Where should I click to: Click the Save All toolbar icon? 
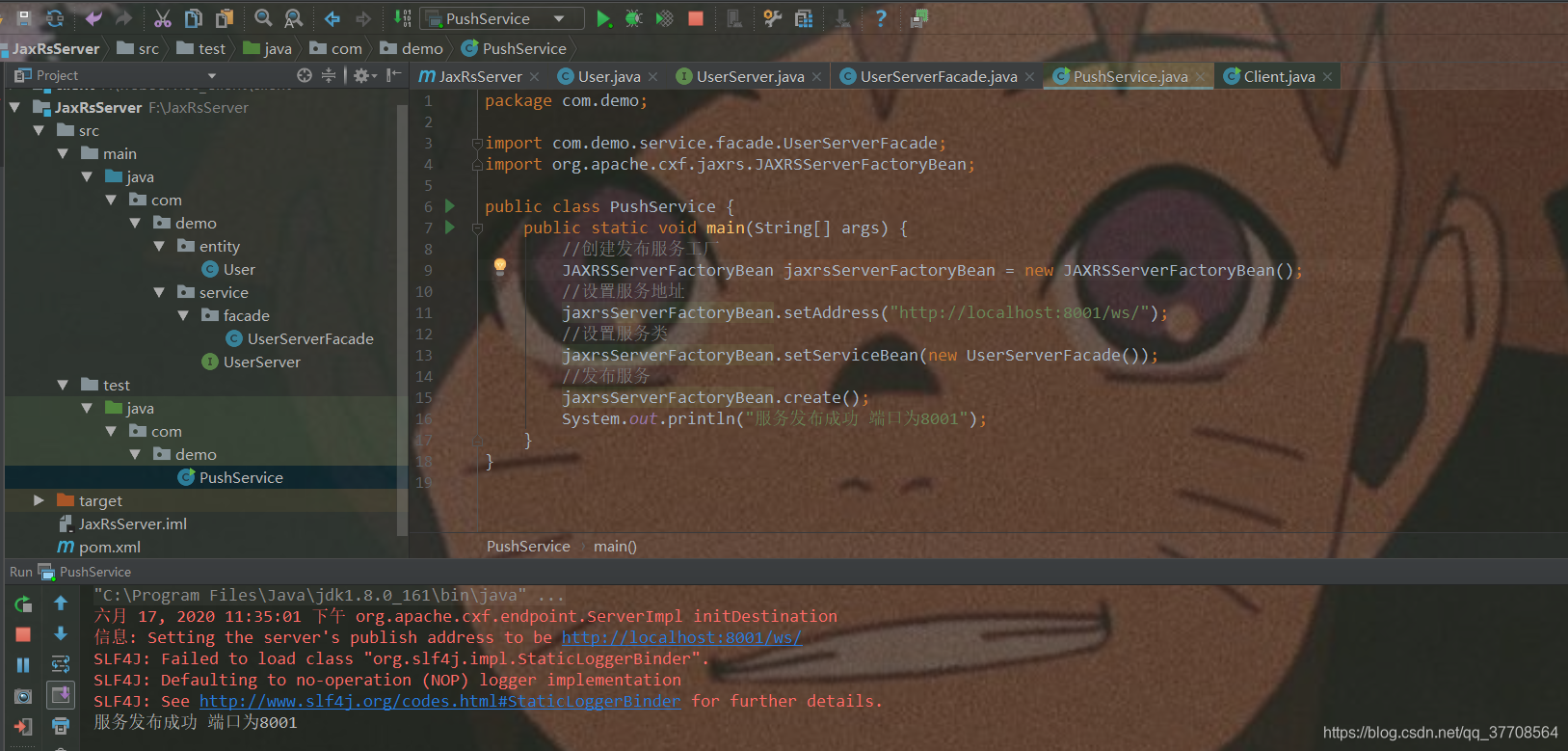24,18
